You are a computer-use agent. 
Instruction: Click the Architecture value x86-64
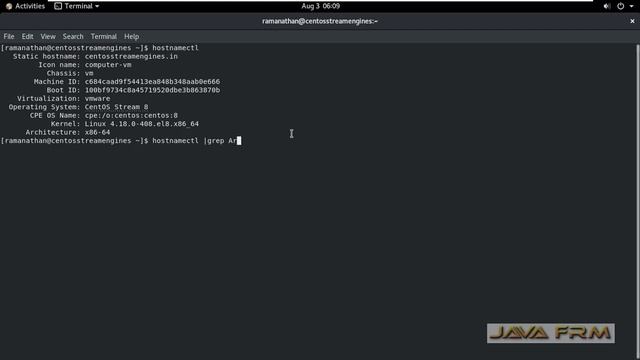(97, 132)
